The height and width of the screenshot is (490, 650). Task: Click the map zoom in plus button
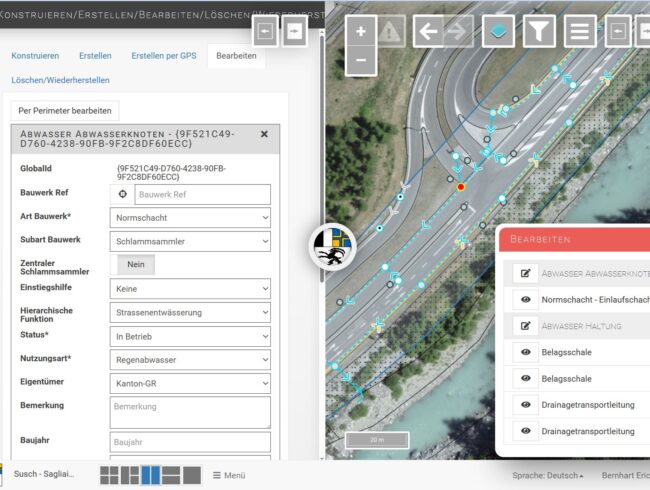click(x=361, y=31)
